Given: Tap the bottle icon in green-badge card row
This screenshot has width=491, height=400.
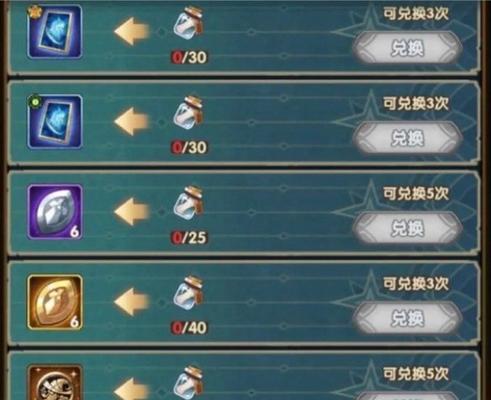Looking at the screenshot, I should coord(189,112).
